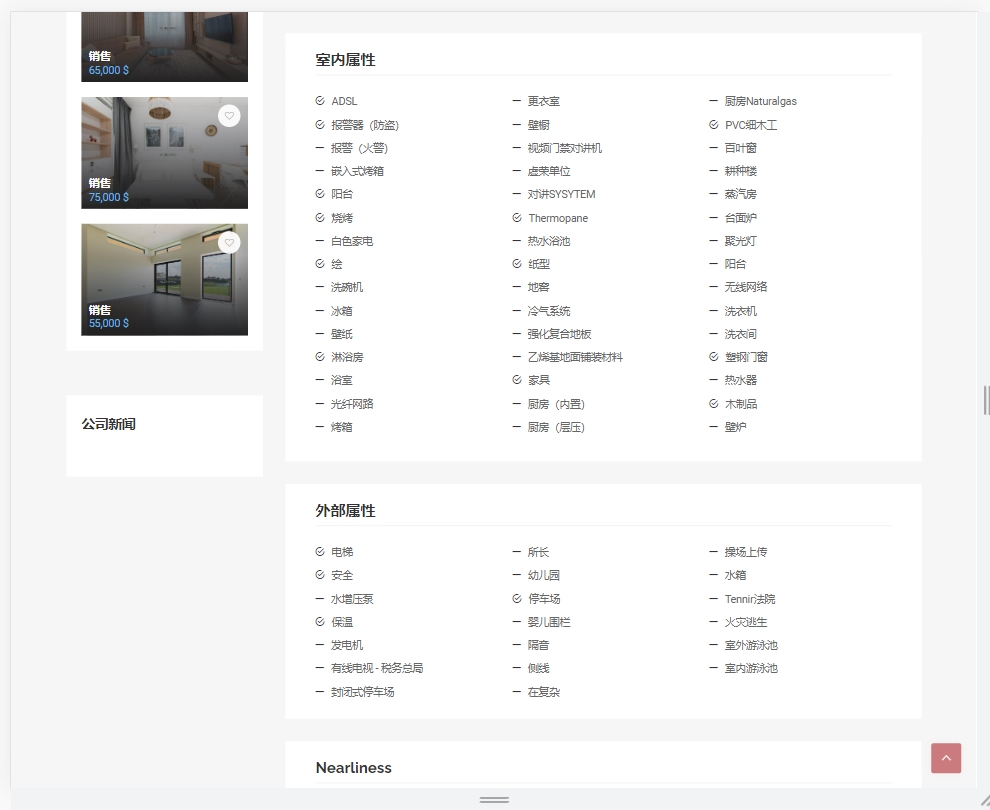
Task: Click the heart icon on 55,000 $ listing
Action: point(229,242)
